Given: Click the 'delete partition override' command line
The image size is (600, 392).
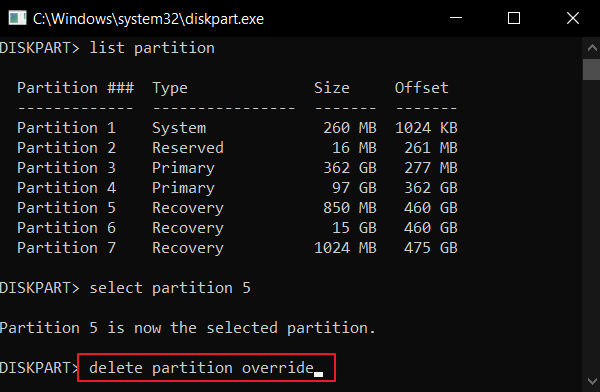Looking at the screenshot, I should coord(202,368).
